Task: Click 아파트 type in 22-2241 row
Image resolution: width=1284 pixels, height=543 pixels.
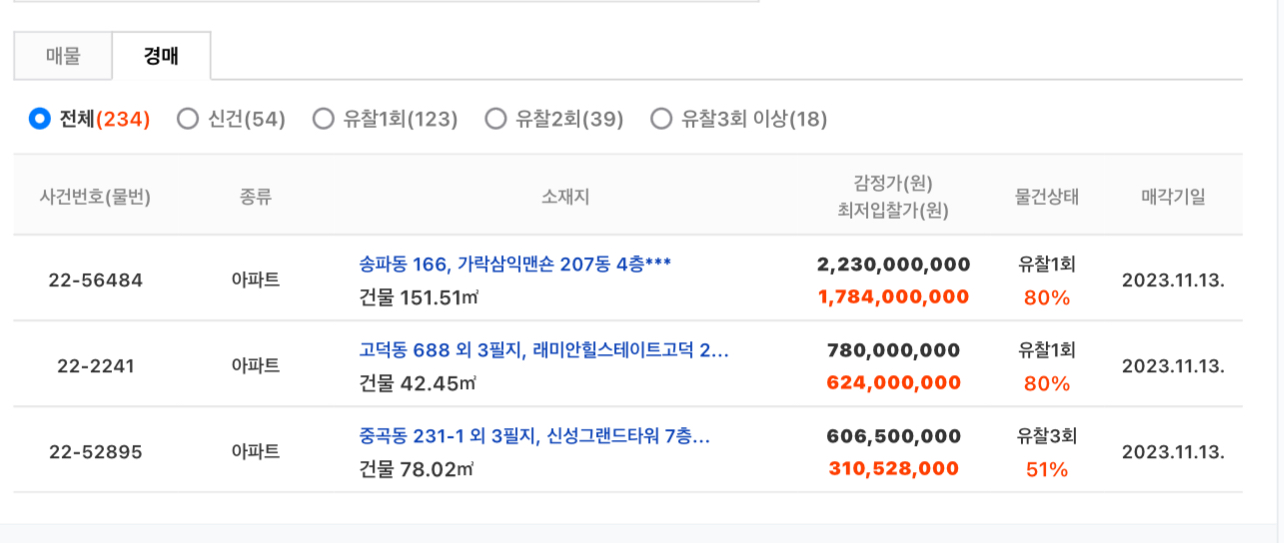Action: pos(256,366)
